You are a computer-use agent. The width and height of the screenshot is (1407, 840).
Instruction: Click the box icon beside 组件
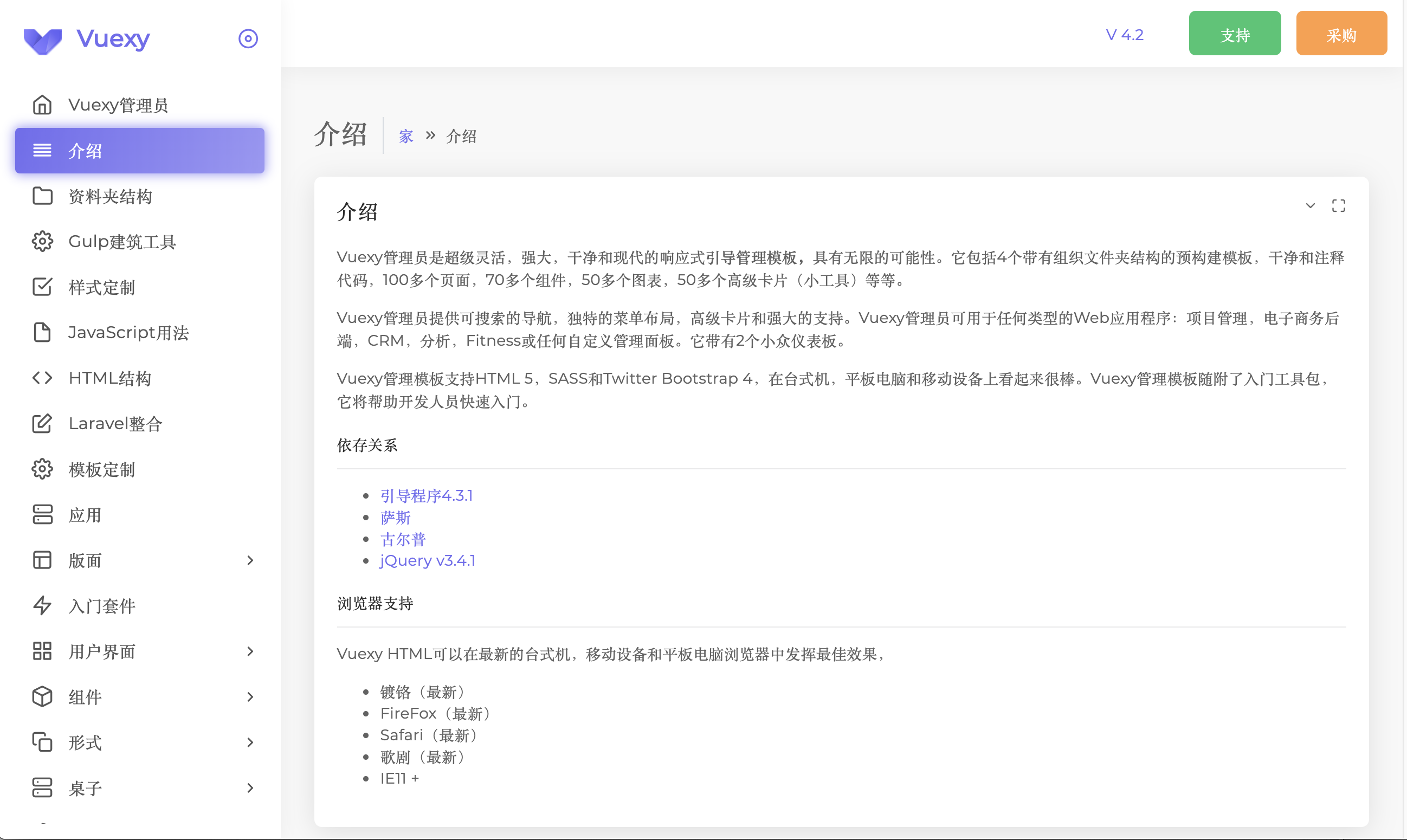(42, 697)
